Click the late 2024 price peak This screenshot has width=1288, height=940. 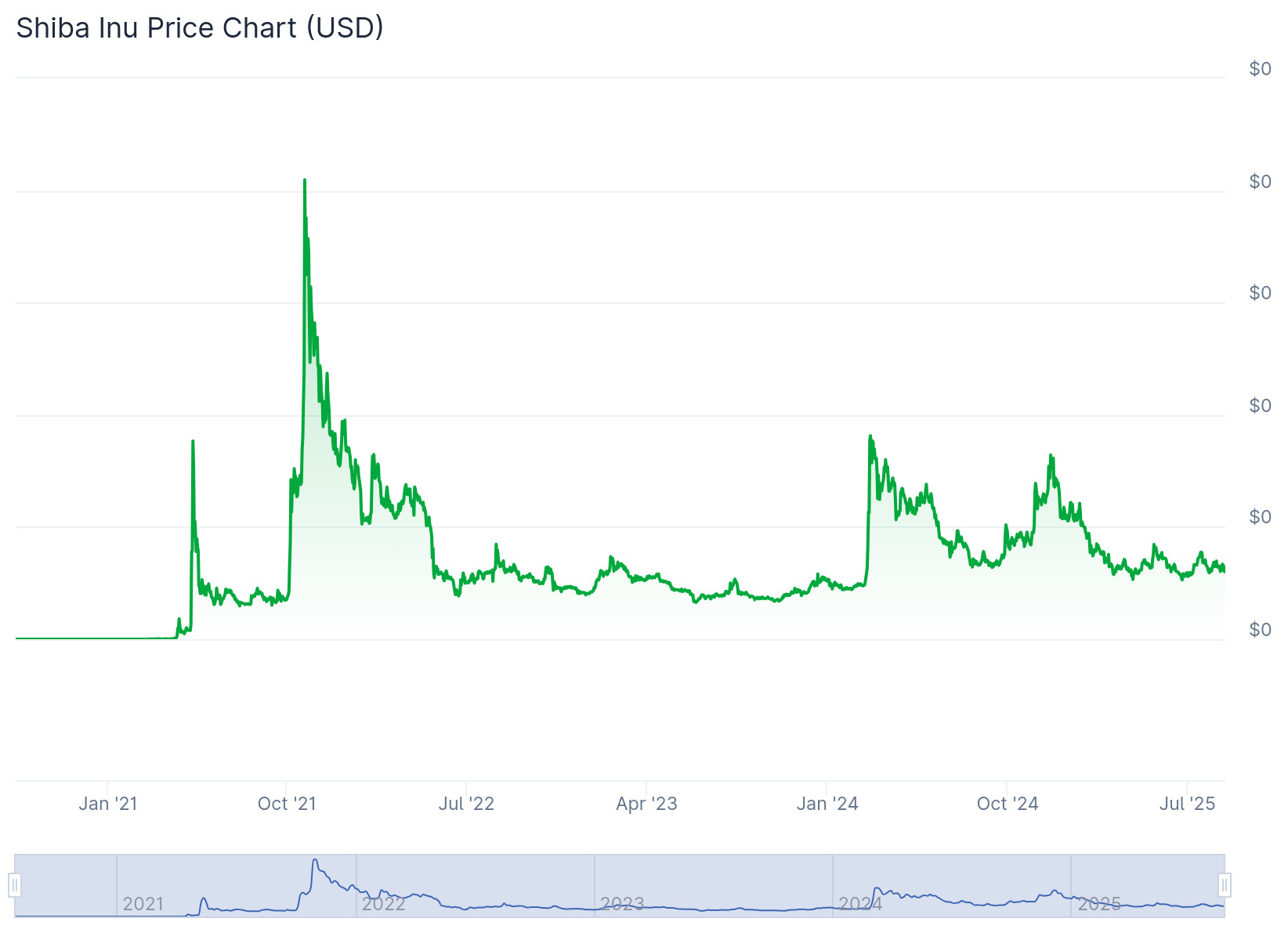(1051, 456)
